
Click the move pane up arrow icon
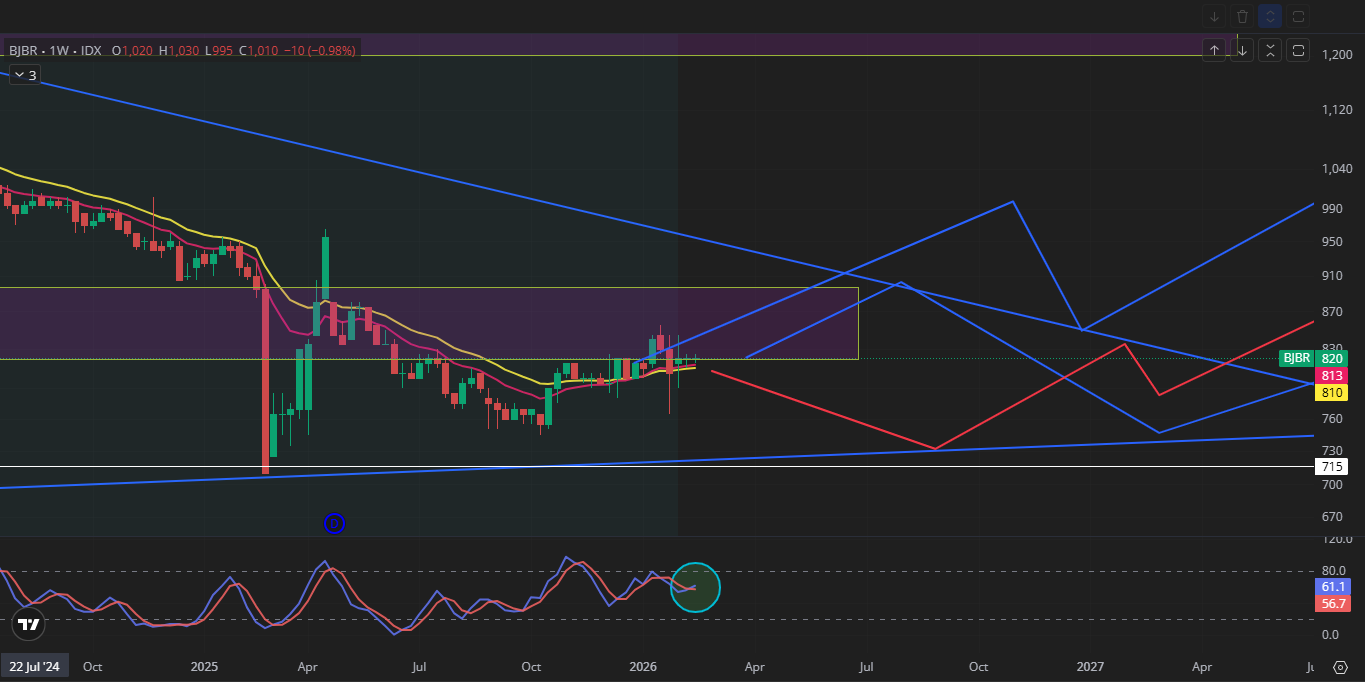click(1214, 50)
